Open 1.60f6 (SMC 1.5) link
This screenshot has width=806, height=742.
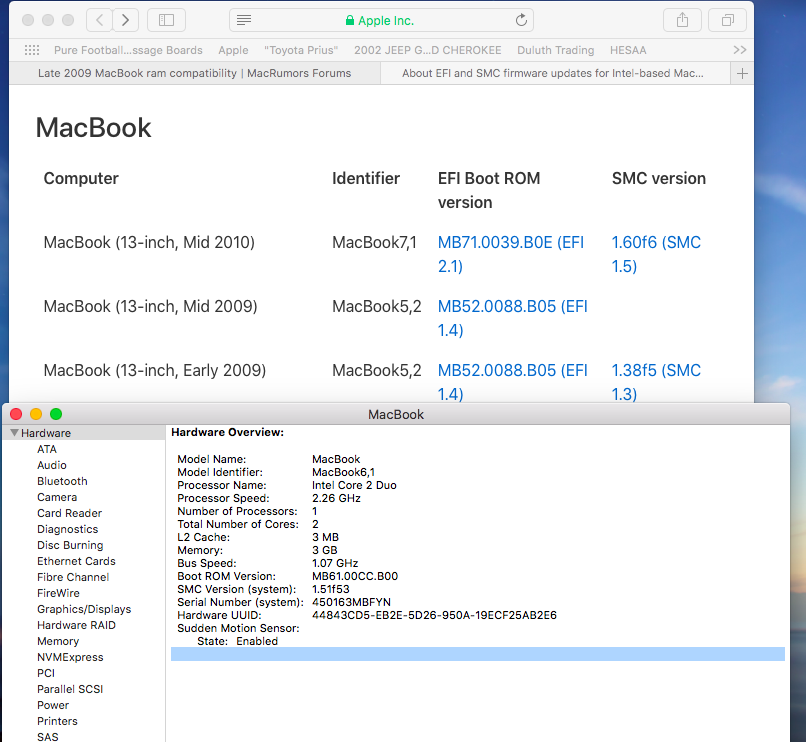tap(656, 254)
